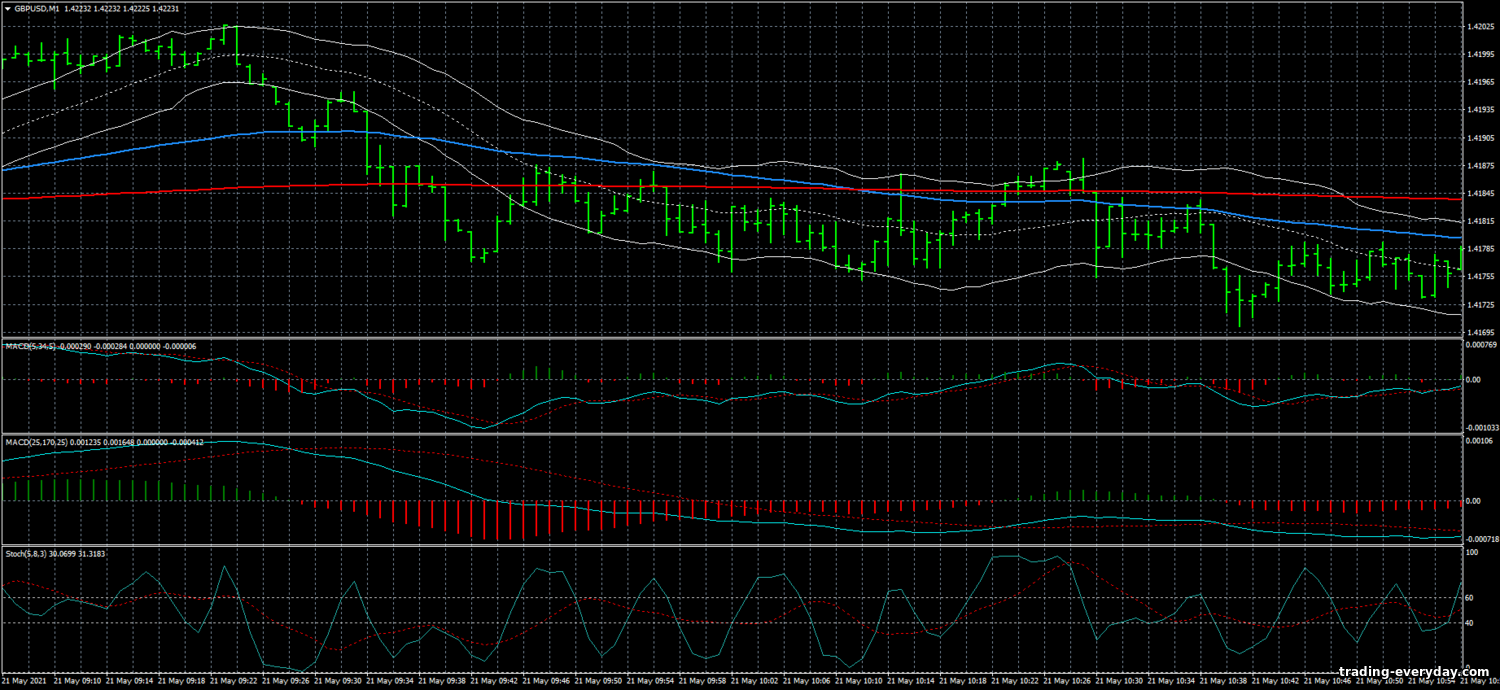Viewport: 1500px width, 690px height.
Task: Click price level 1.41695 on the scale
Action: pos(1479,331)
